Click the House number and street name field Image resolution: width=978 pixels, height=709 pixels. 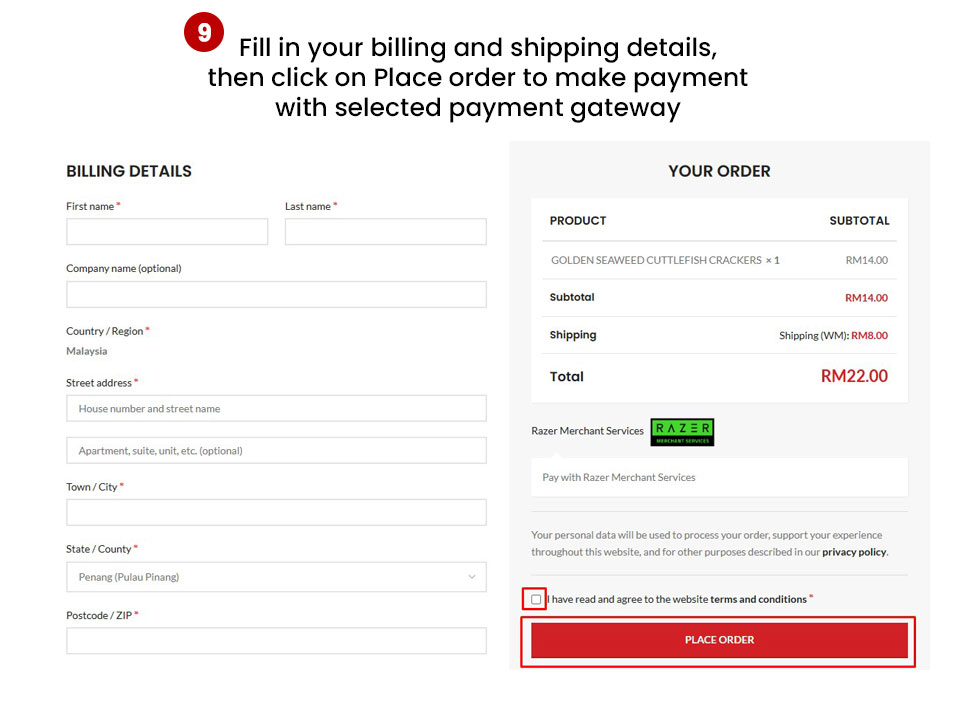point(276,408)
